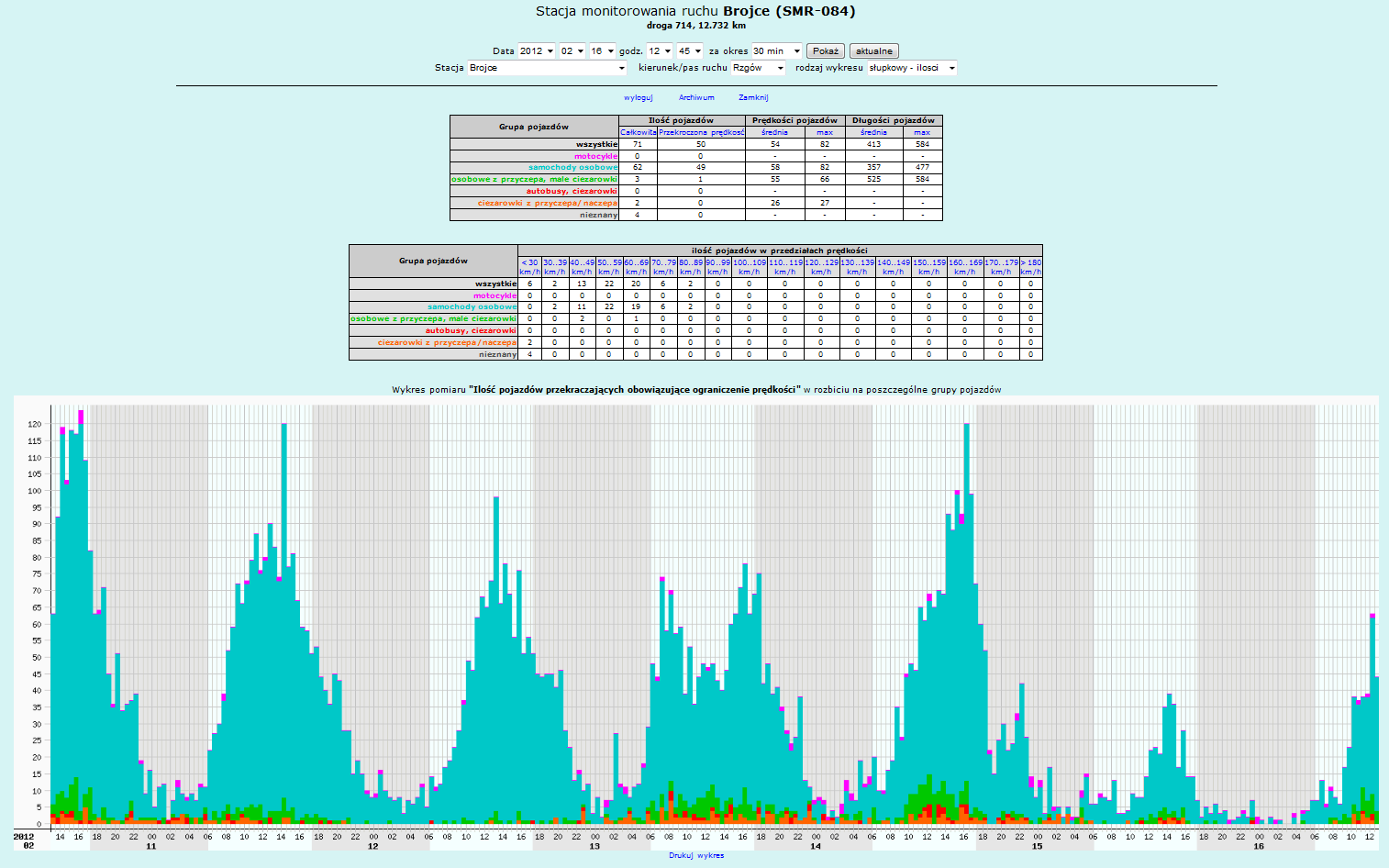This screenshot has height=868, width=1389.
Task: Click motocykle row label in the first table
Action: 596,156
